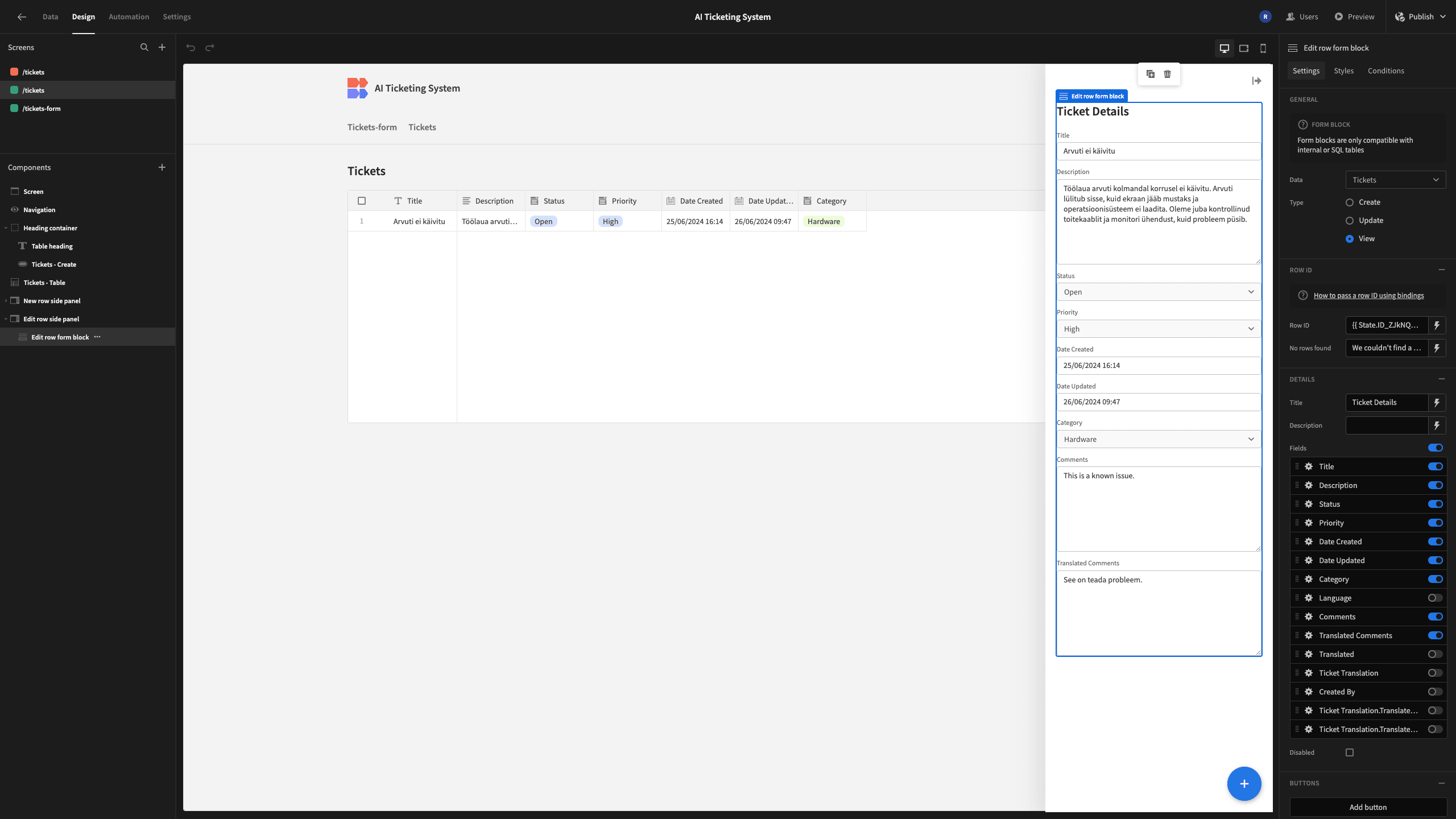Switch to tablet preview device icon
The height and width of the screenshot is (819, 1456).
pos(1244,48)
